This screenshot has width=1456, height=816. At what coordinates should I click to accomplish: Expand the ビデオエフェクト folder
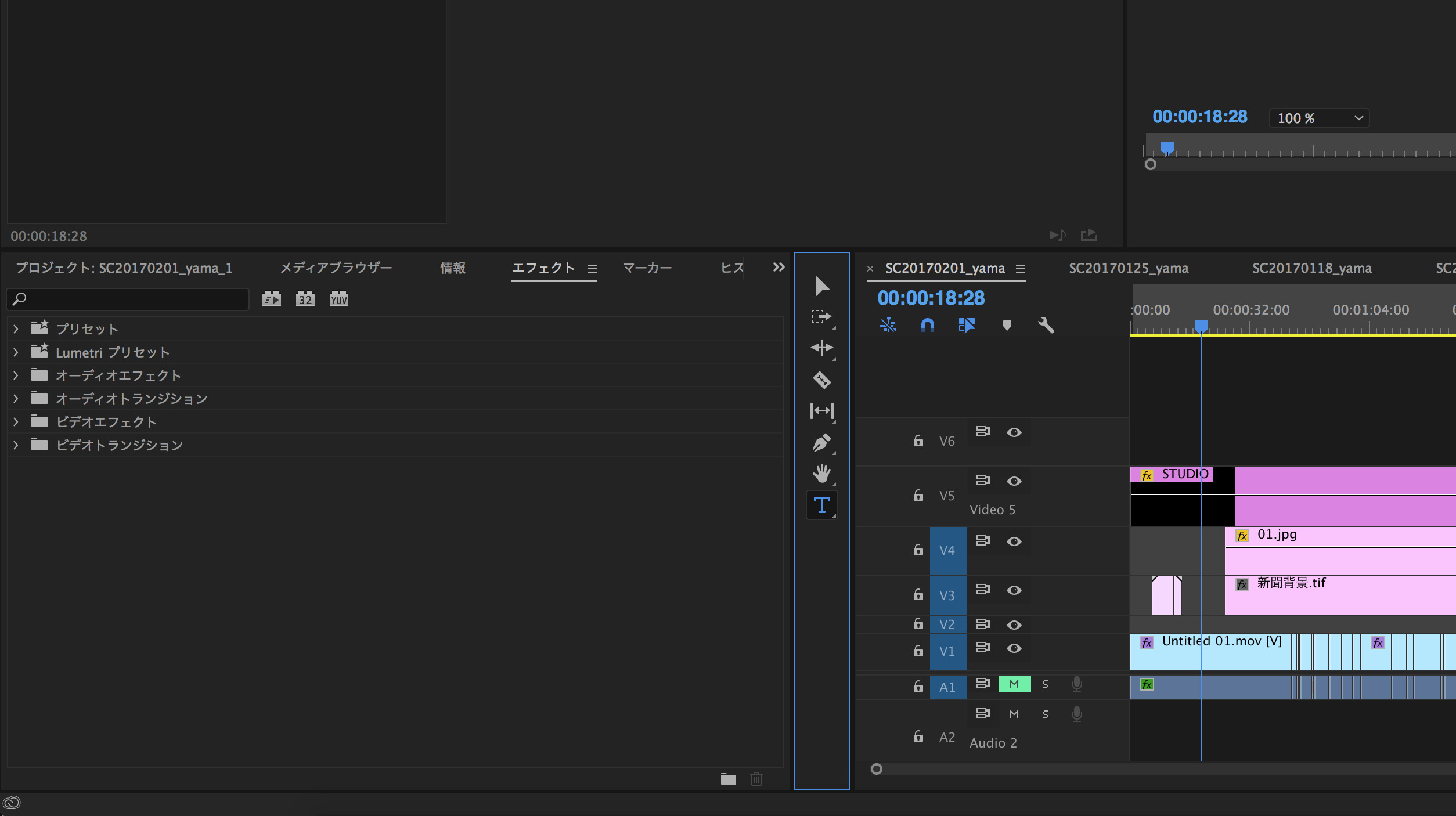pyautogui.click(x=16, y=422)
